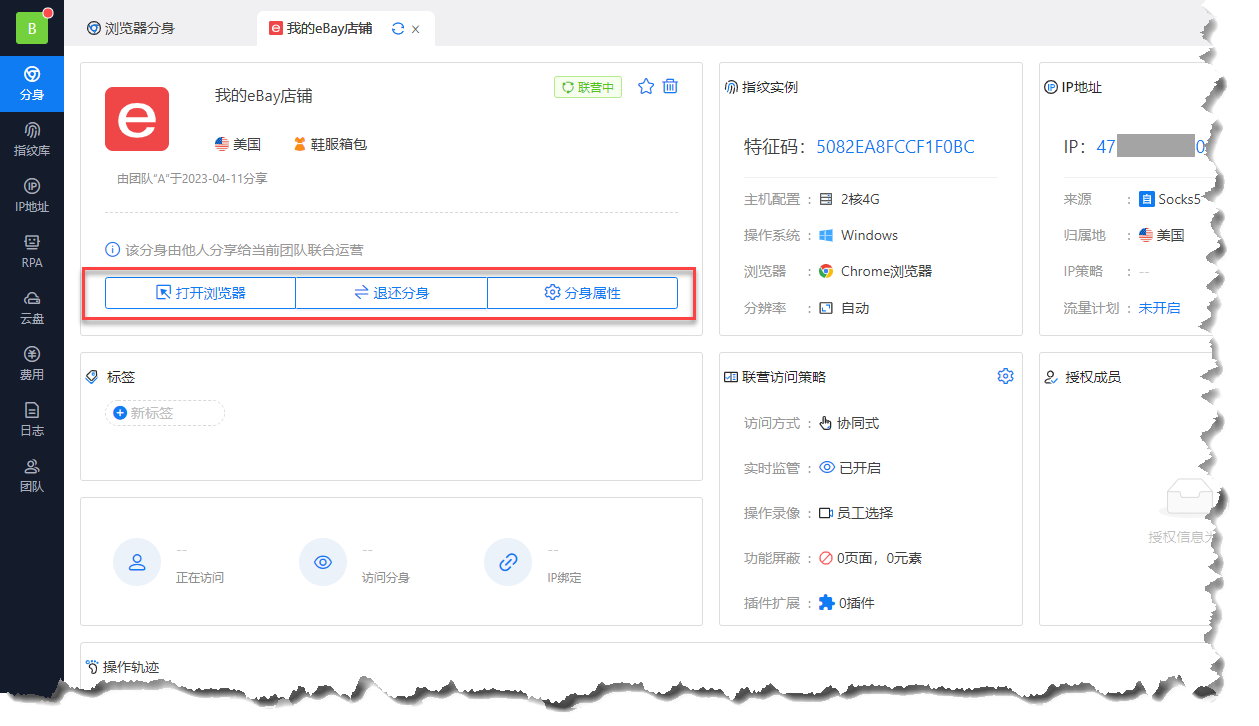Screen dimensions: 1259x726
Task: Click the 美国 country label under store name
Action: (x=247, y=144)
